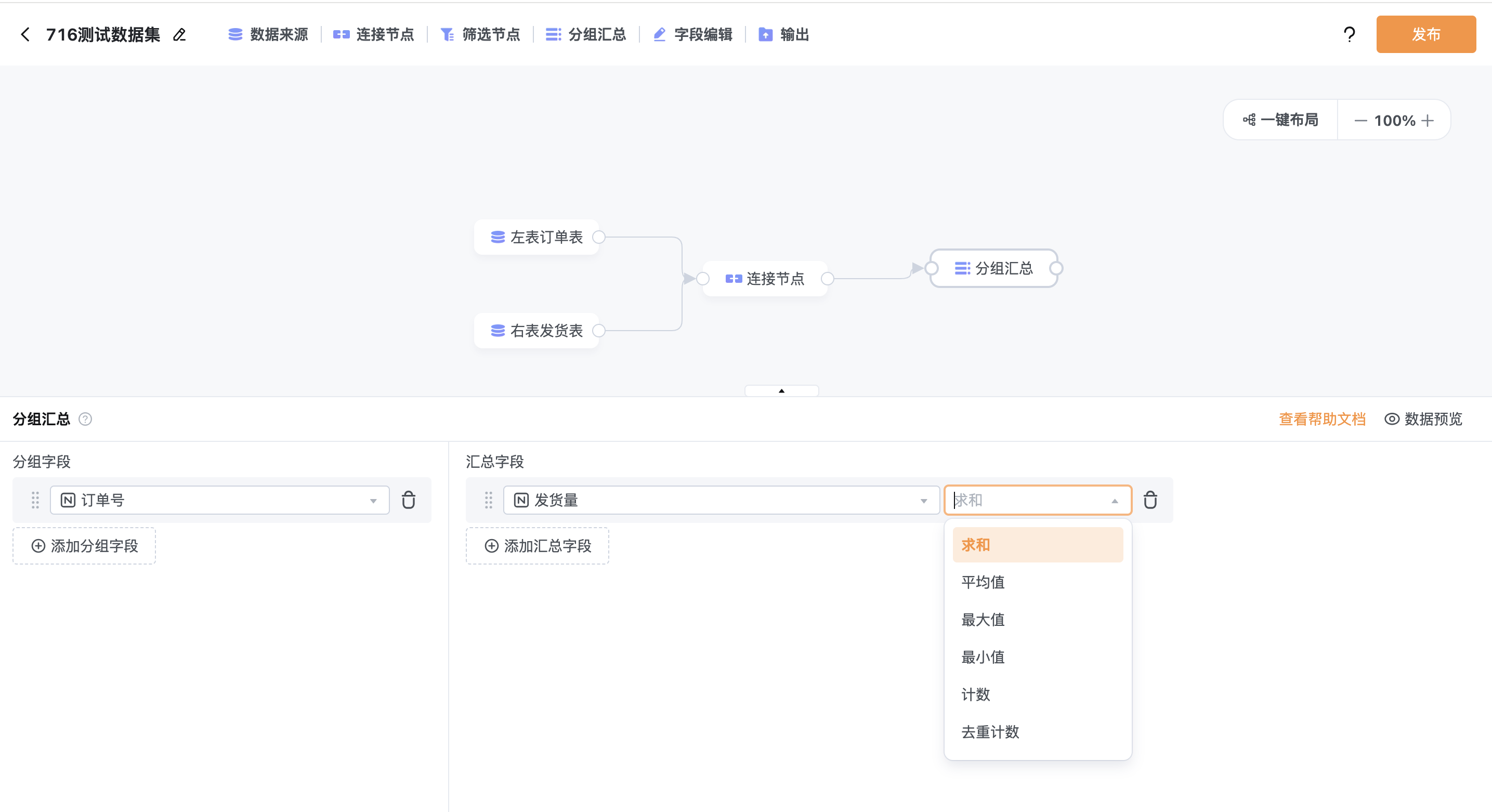Viewport: 1492px width, 812px height.
Task: Grab the 发货量 row drag handle
Action: point(488,500)
